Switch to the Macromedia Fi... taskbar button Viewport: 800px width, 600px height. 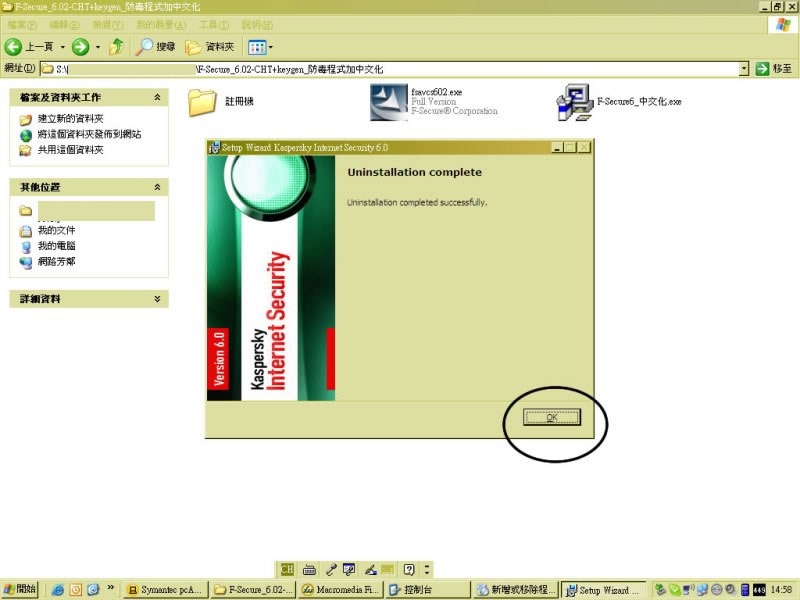[341, 590]
